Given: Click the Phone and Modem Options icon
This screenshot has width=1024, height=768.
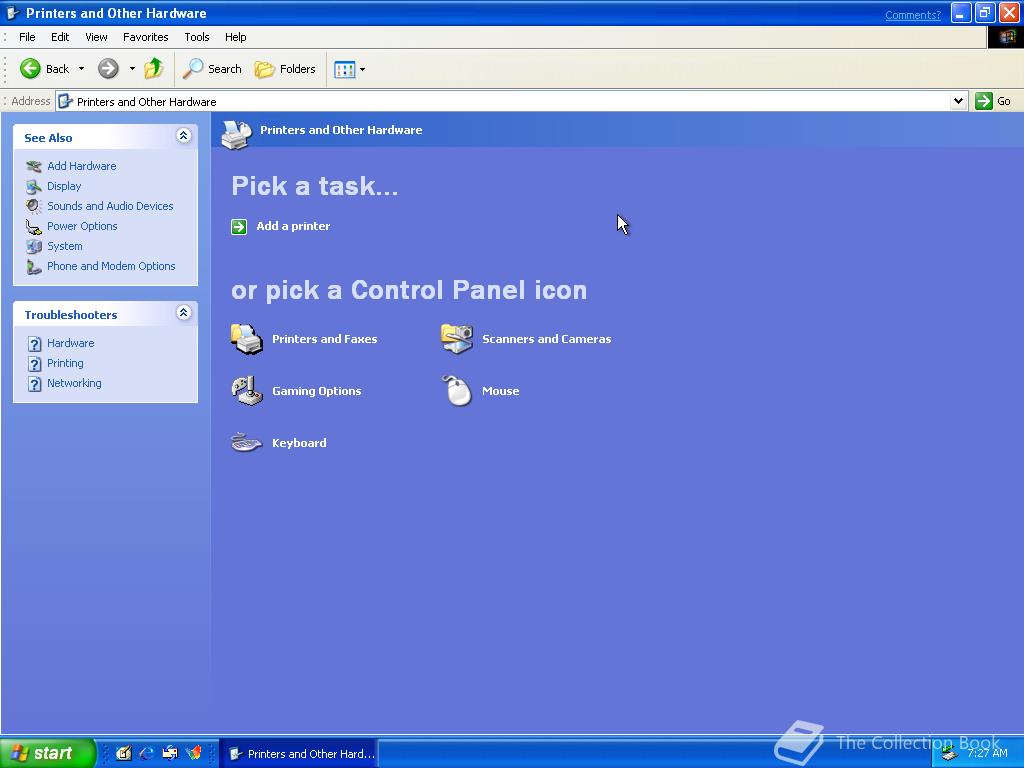Looking at the screenshot, I should (33, 266).
